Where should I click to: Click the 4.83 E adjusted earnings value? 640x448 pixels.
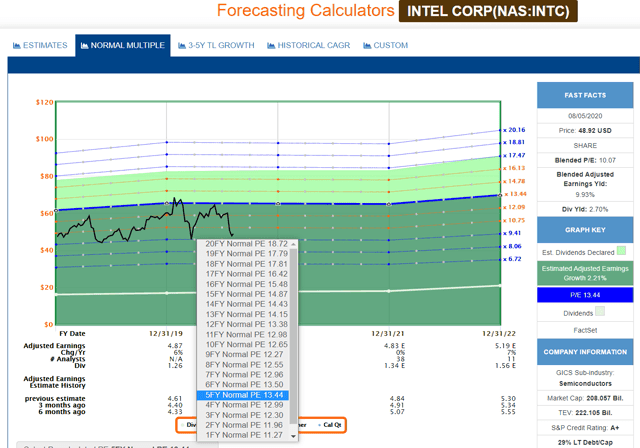pos(394,346)
